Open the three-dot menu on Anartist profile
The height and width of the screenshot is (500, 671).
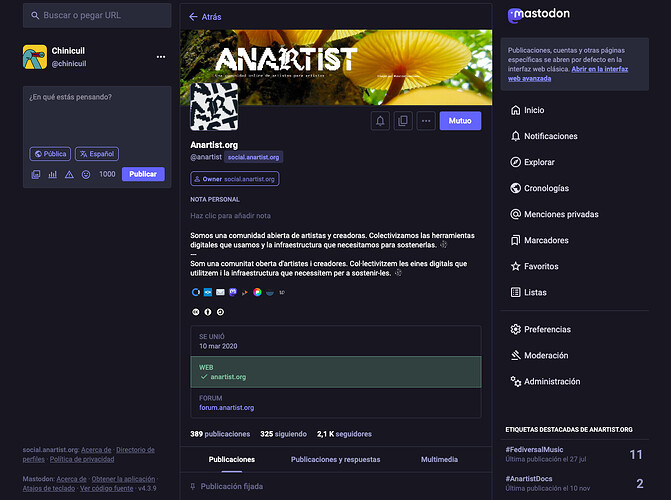[426, 121]
